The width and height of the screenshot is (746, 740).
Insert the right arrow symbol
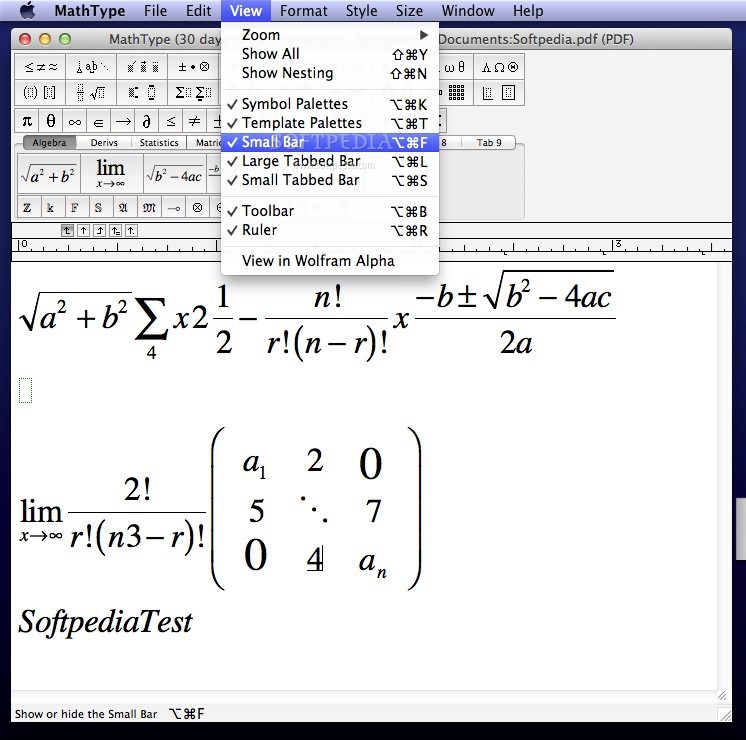tap(123, 121)
